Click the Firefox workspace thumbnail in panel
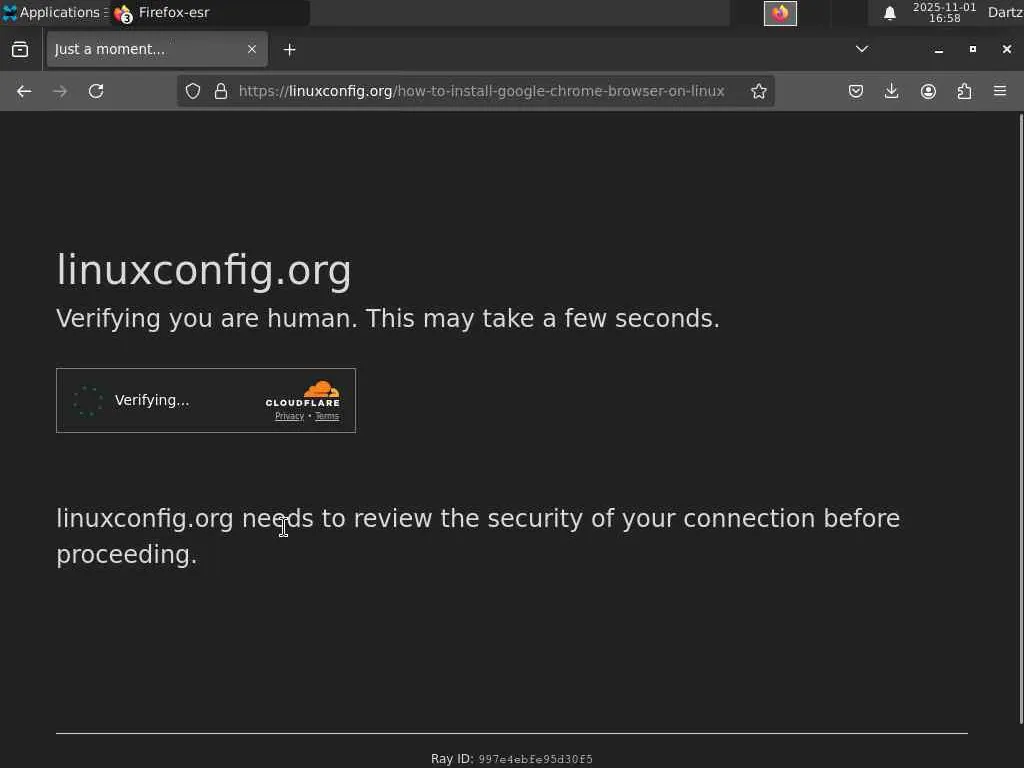 click(780, 13)
